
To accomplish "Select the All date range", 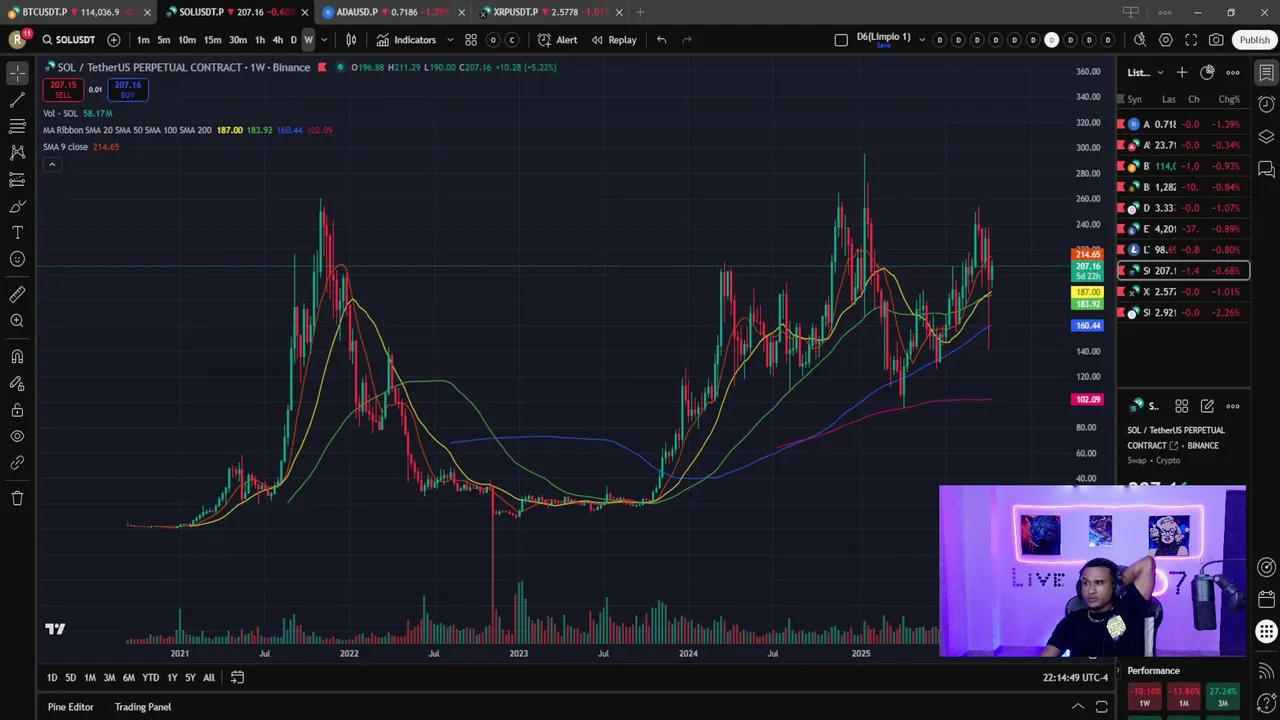I will click(209, 678).
